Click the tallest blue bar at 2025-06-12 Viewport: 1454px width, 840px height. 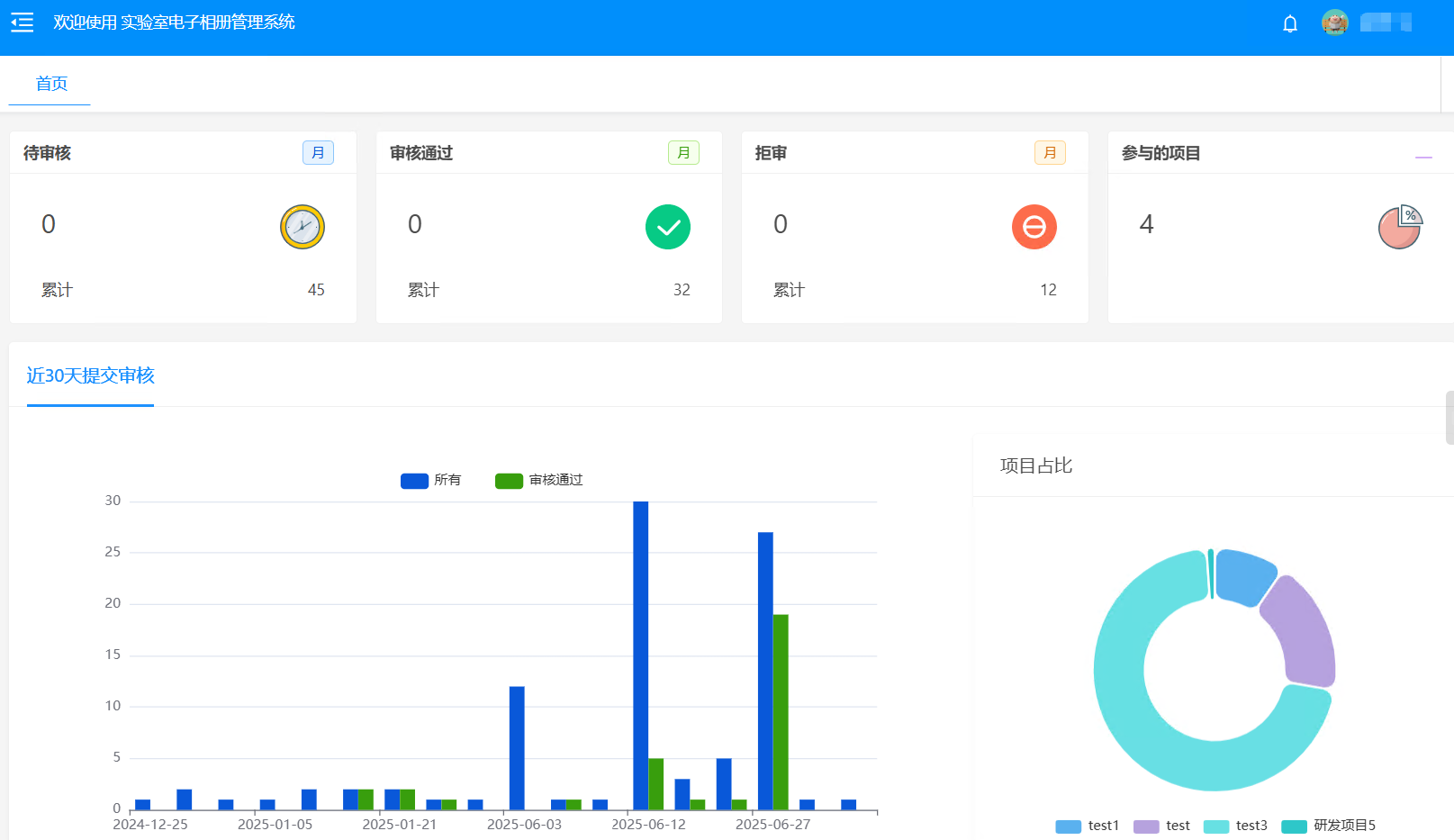[x=640, y=655]
